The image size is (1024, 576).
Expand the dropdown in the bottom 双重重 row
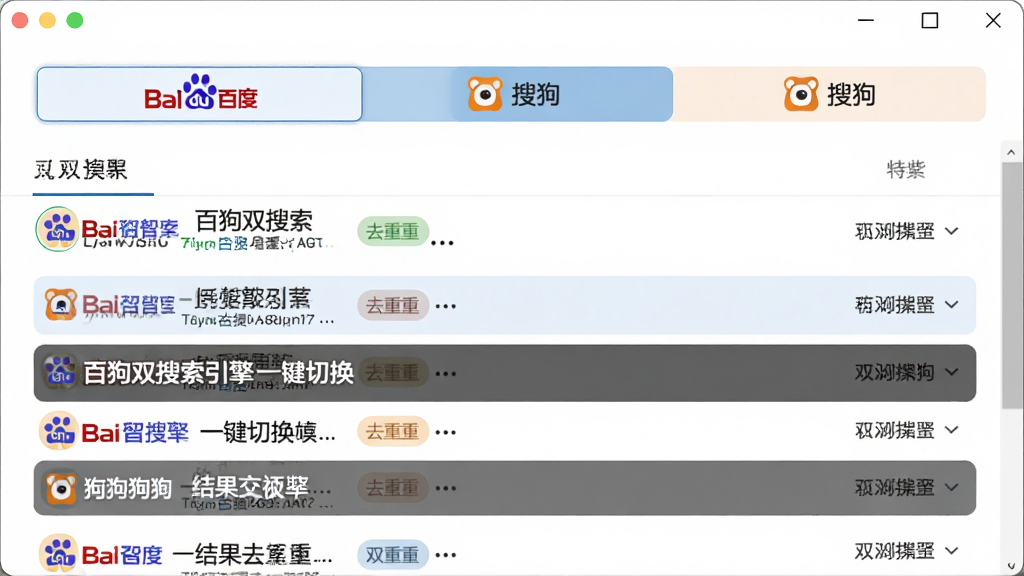click(x=906, y=551)
